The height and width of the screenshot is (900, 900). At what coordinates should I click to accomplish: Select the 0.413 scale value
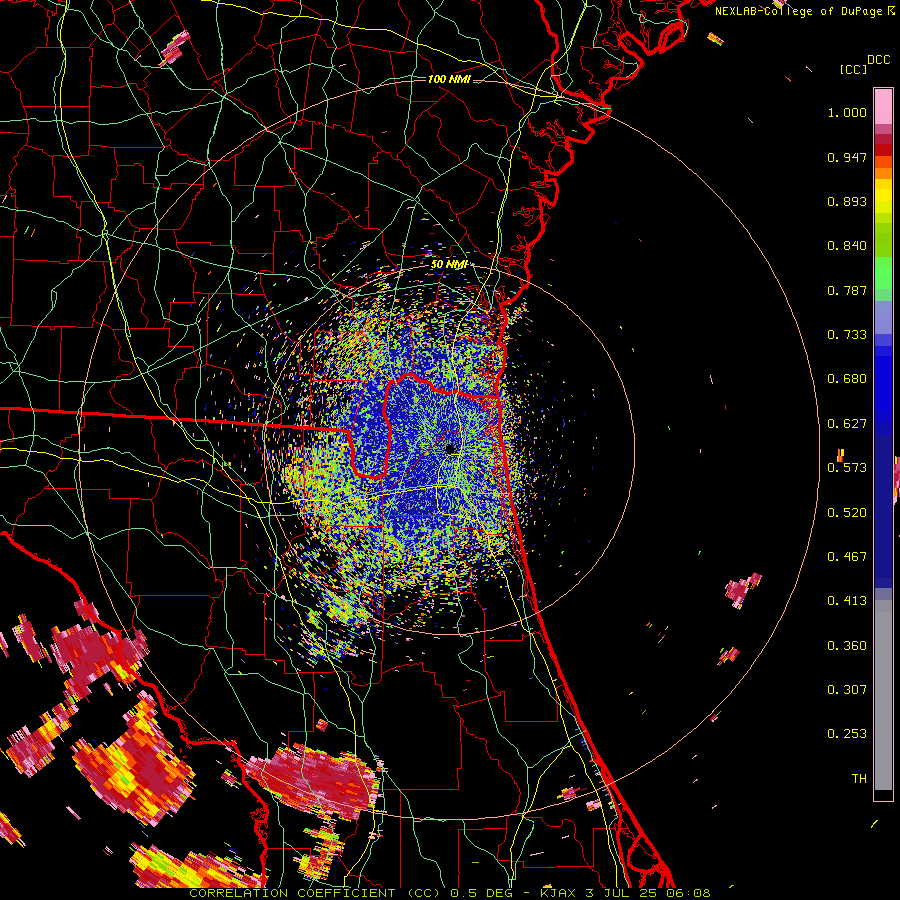(x=847, y=601)
